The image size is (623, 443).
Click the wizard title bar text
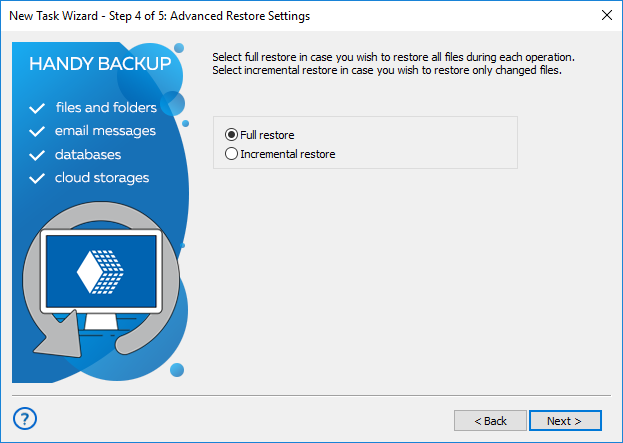(x=160, y=16)
